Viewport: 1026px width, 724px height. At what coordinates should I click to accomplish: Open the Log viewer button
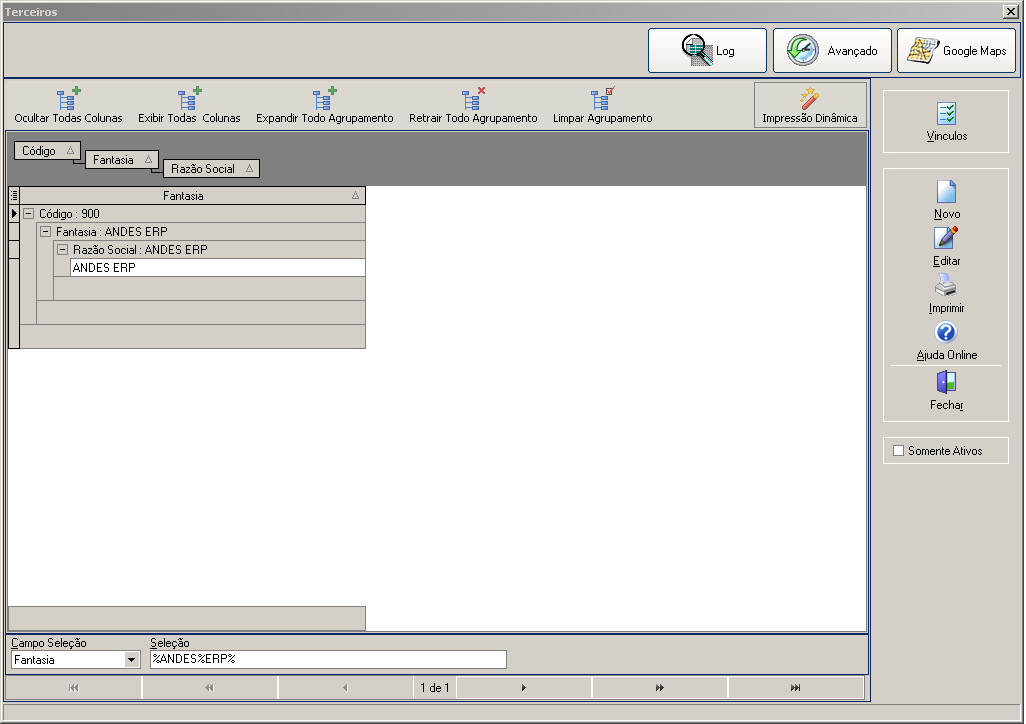pos(707,50)
